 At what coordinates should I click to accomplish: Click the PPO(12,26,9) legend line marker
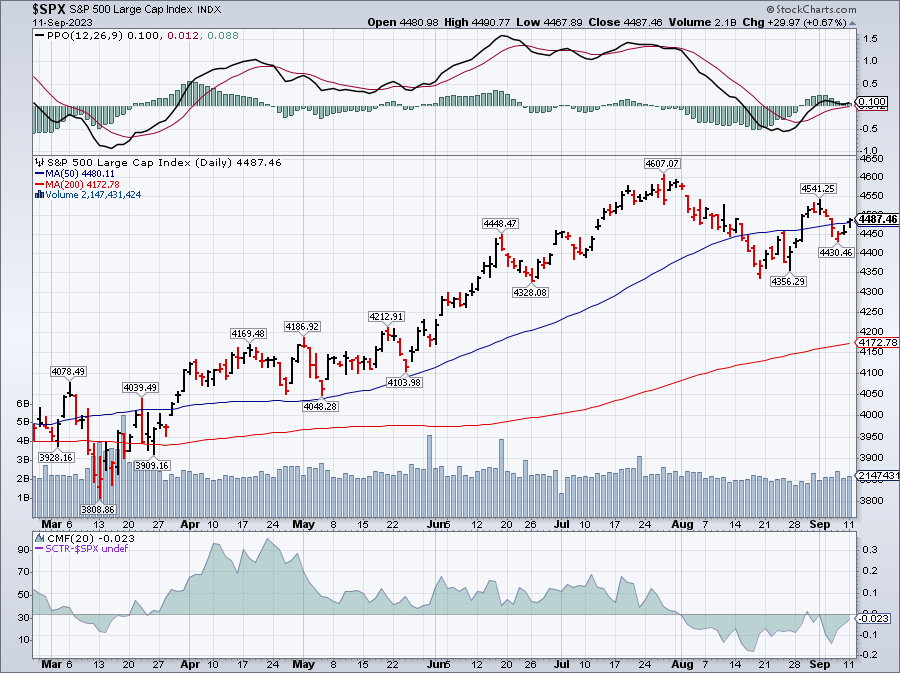(x=38, y=35)
